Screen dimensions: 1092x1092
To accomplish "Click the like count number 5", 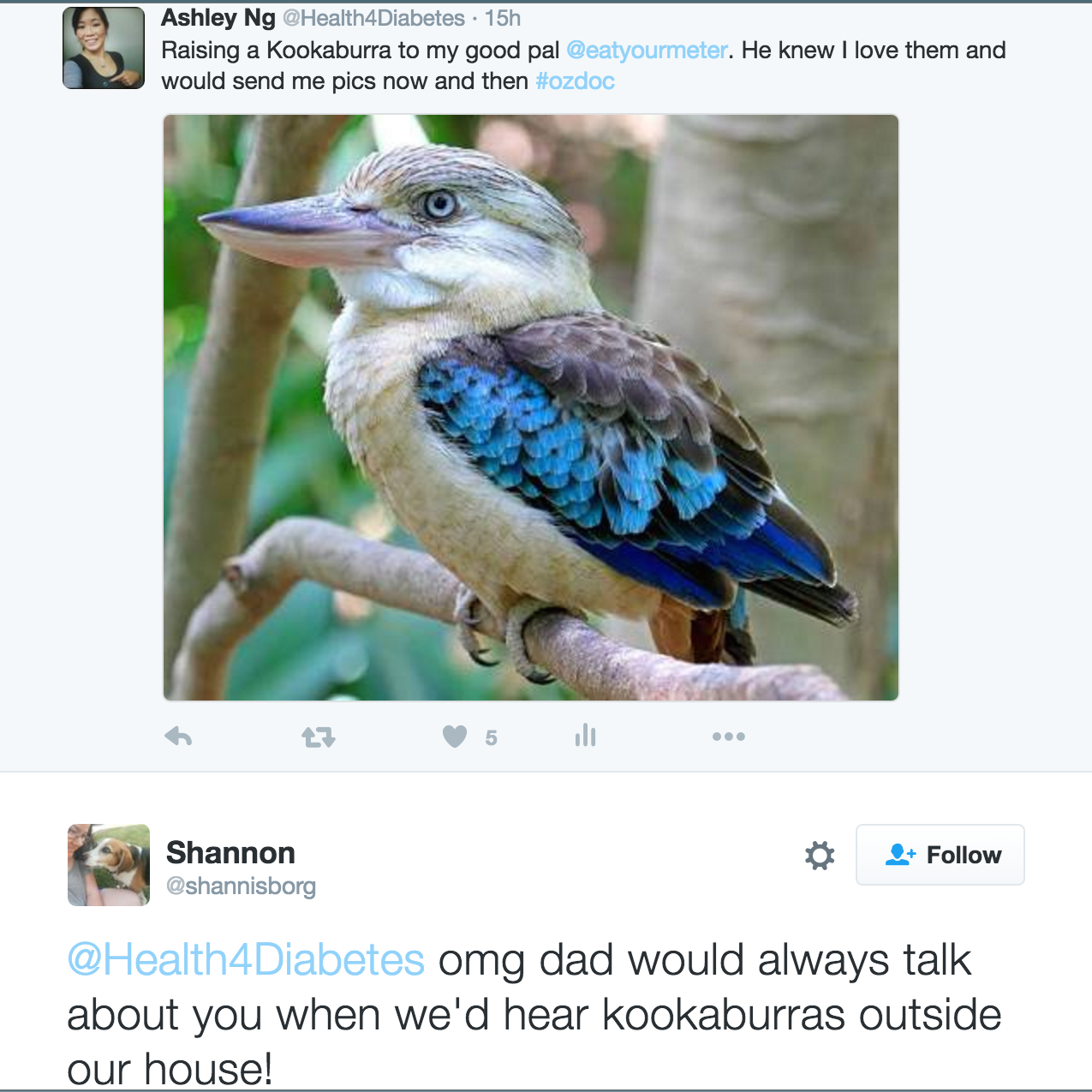I will 491,738.
